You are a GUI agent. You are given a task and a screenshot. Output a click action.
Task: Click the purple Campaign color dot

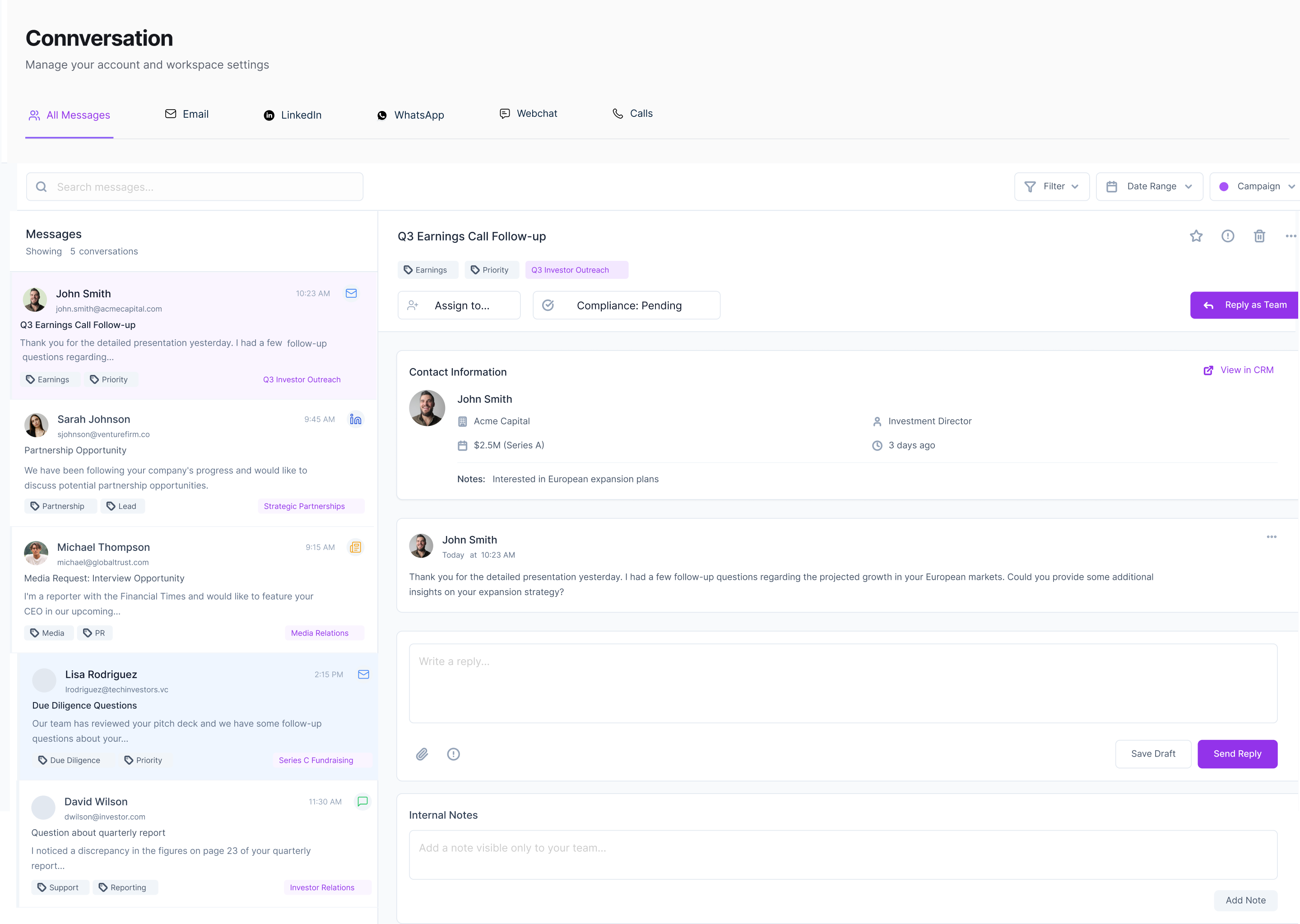point(1225,186)
